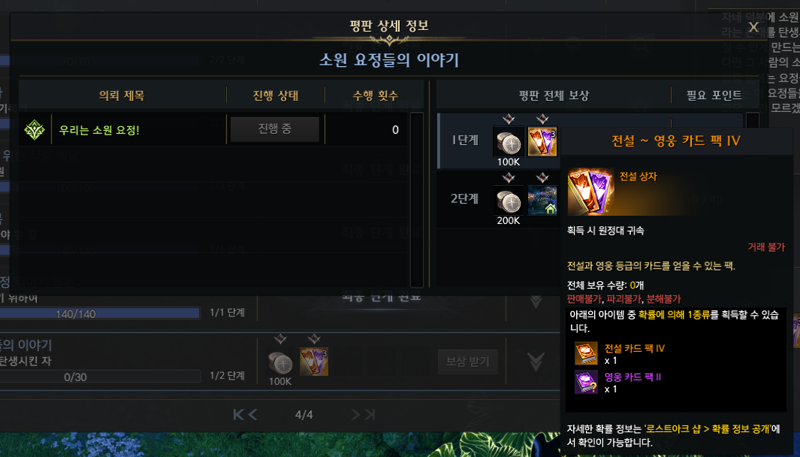Click the 진행 중 status button

[275, 129]
